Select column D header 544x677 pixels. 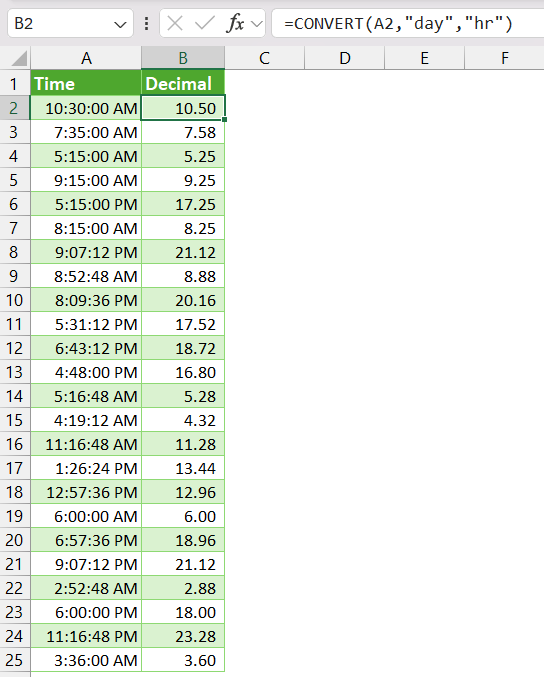pos(345,58)
